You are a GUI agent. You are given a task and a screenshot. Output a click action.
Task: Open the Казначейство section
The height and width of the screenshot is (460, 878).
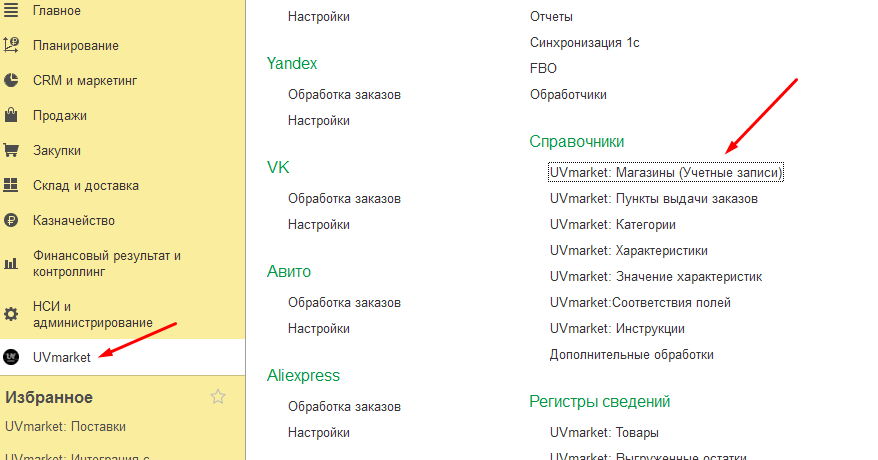point(74,220)
